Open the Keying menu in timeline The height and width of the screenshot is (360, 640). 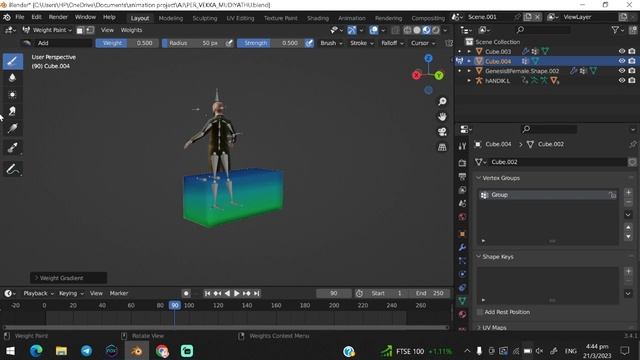tap(71, 293)
